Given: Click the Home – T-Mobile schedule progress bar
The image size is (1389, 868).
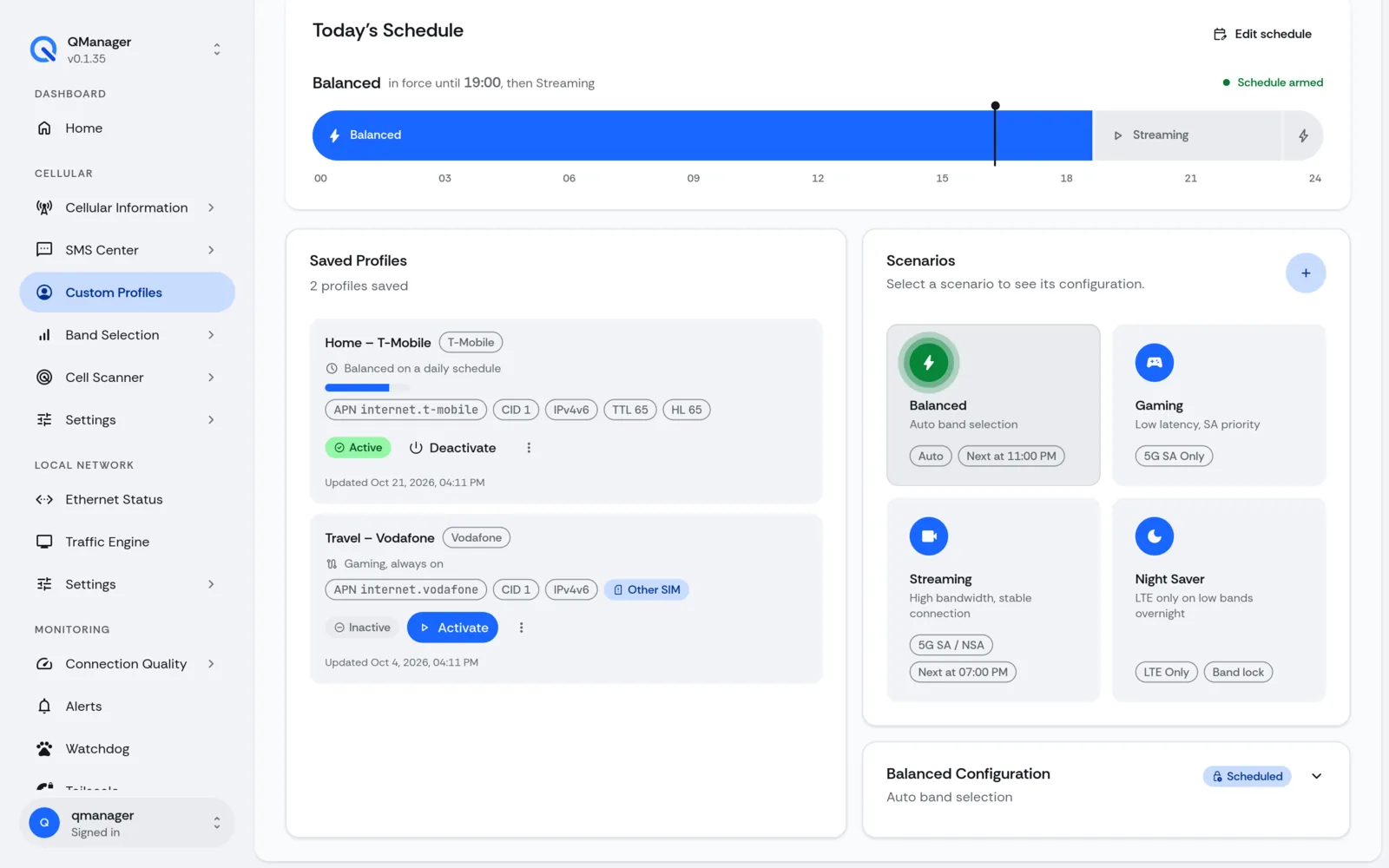Looking at the screenshot, I should coord(365,387).
